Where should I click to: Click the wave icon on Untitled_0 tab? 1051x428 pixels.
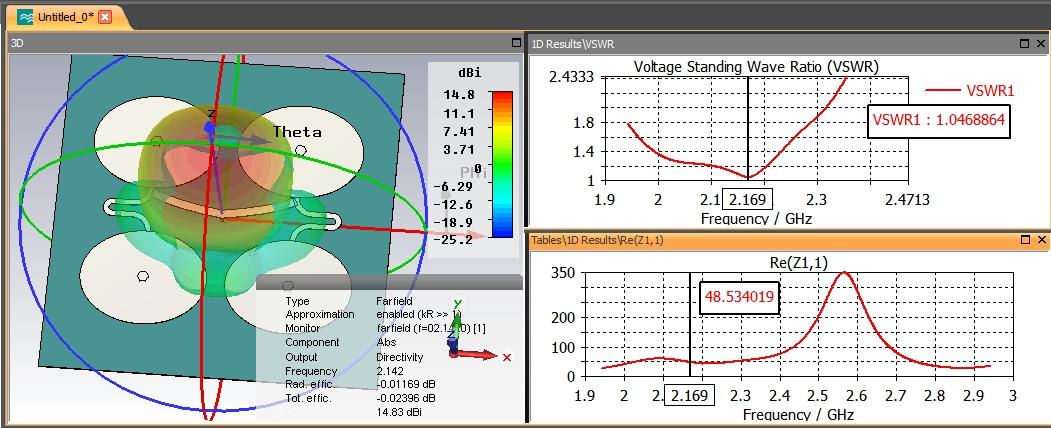coord(25,17)
